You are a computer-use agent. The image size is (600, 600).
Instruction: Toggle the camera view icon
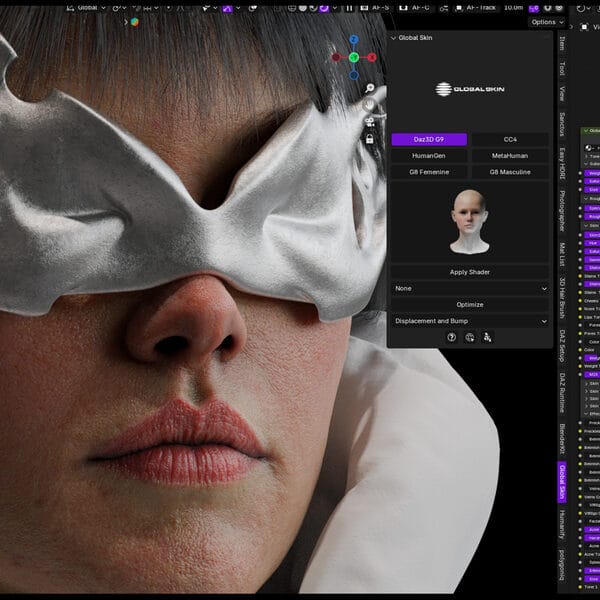[x=370, y=121]
